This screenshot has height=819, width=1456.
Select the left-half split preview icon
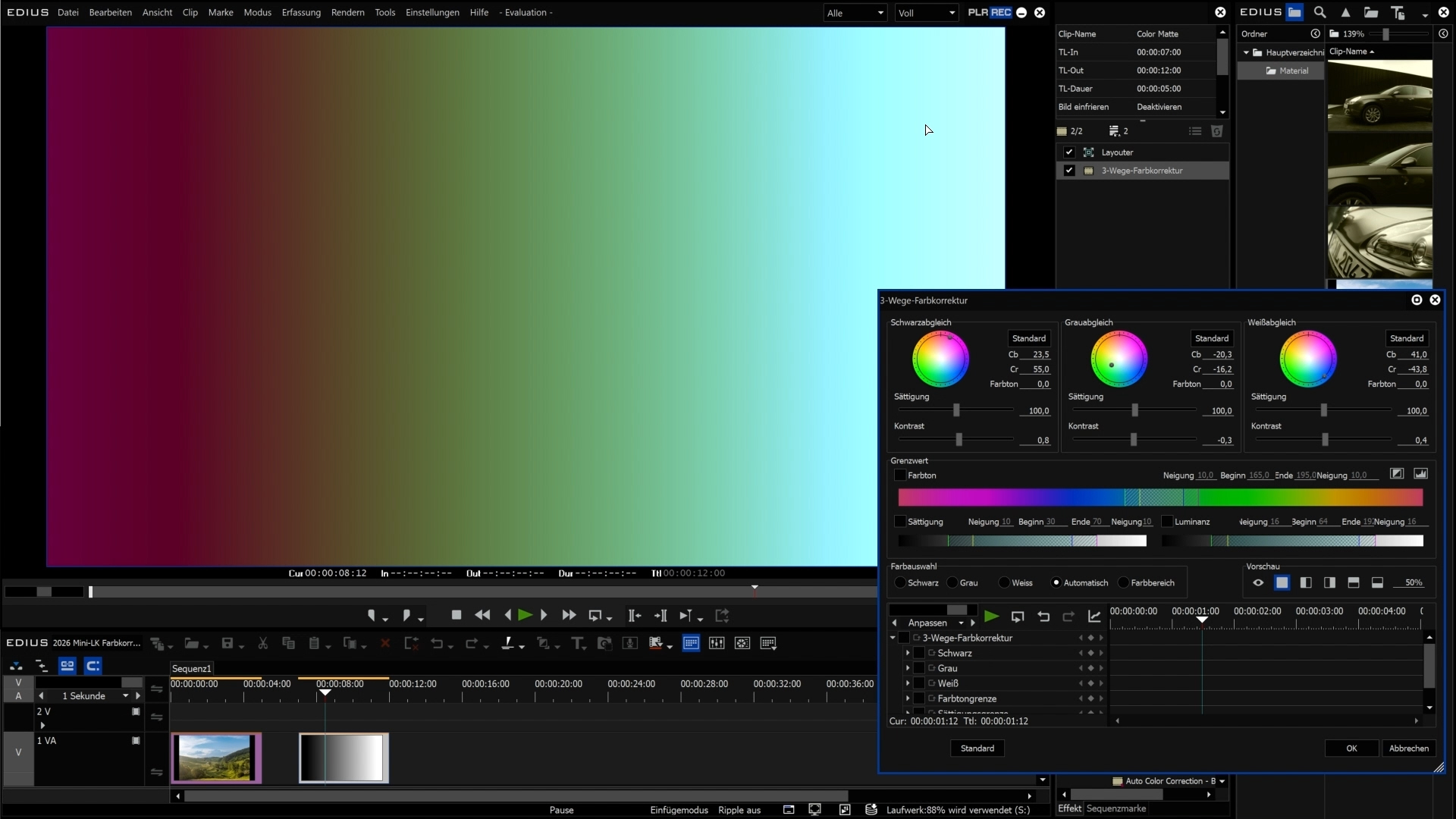click(1306, 582)
